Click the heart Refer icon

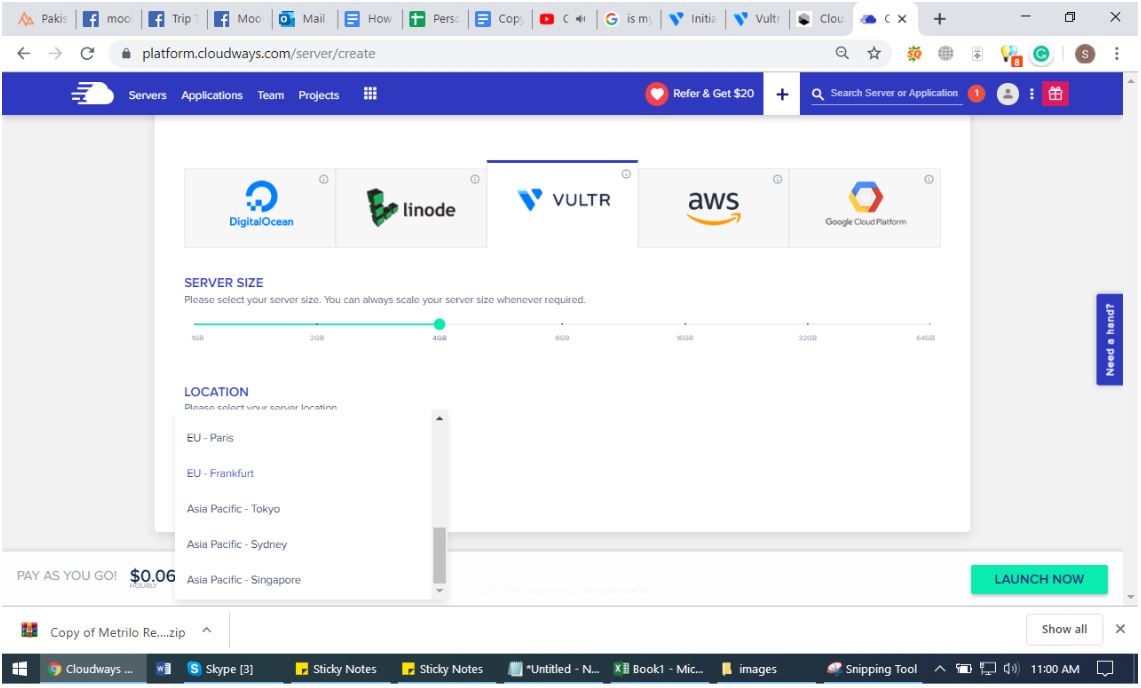point(656,94)
